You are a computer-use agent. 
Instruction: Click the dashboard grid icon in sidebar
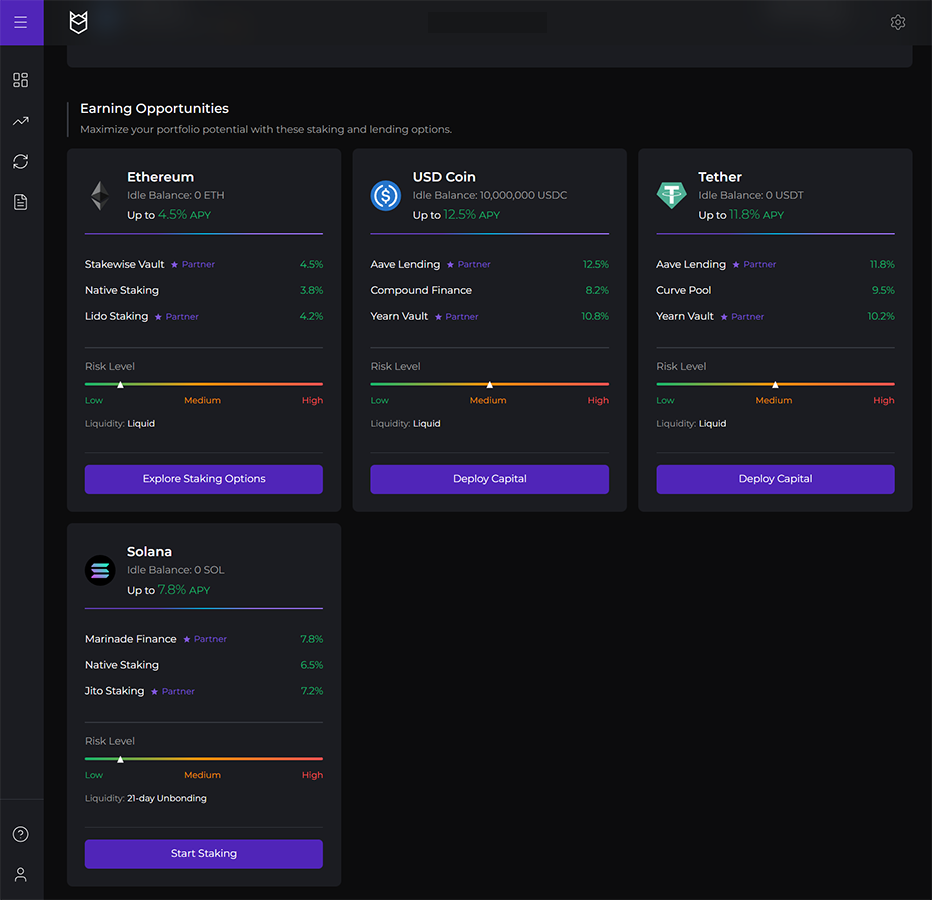tap(21, 80)
